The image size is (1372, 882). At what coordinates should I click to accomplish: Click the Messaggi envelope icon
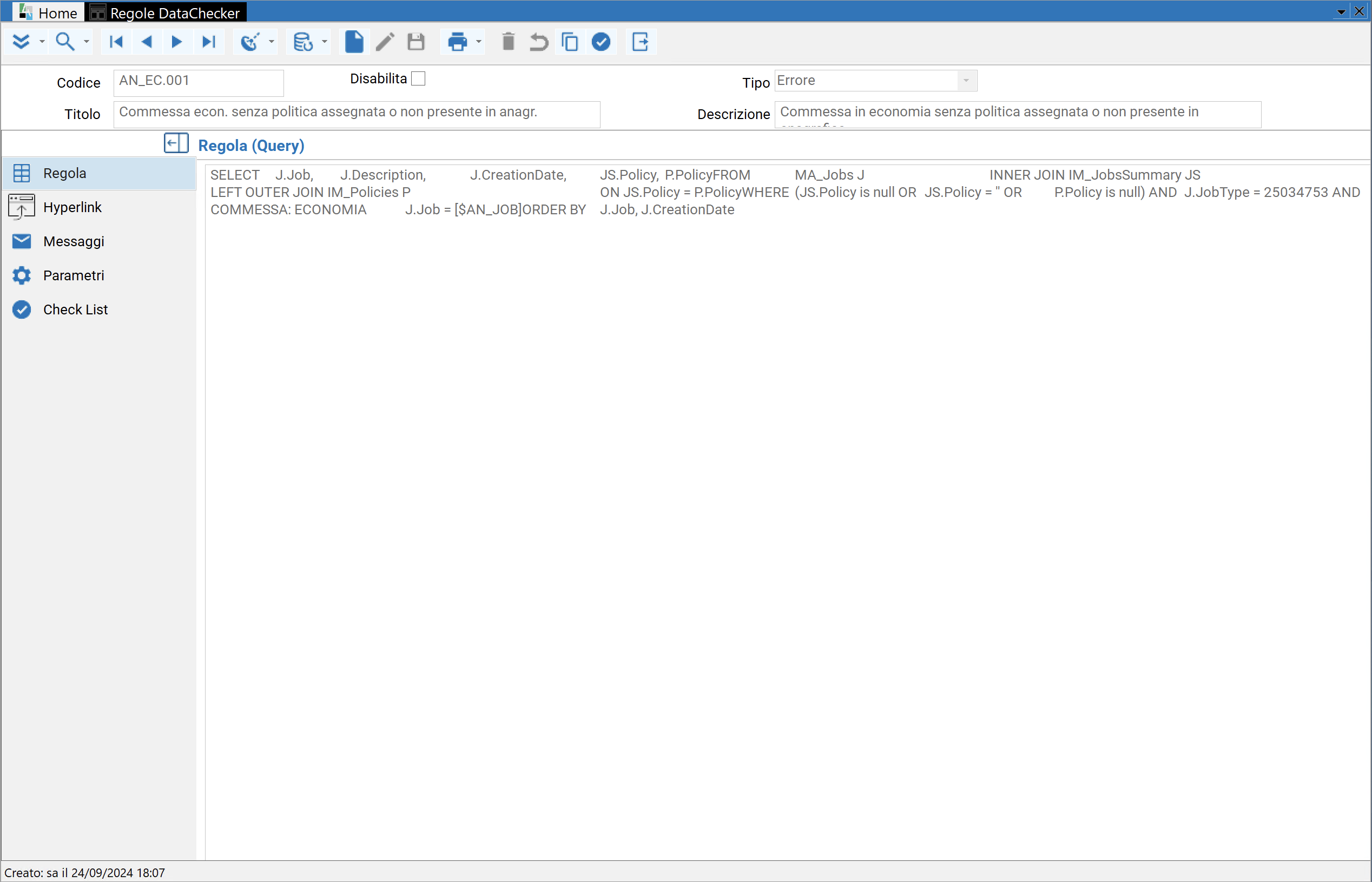[x=22, y=241]
